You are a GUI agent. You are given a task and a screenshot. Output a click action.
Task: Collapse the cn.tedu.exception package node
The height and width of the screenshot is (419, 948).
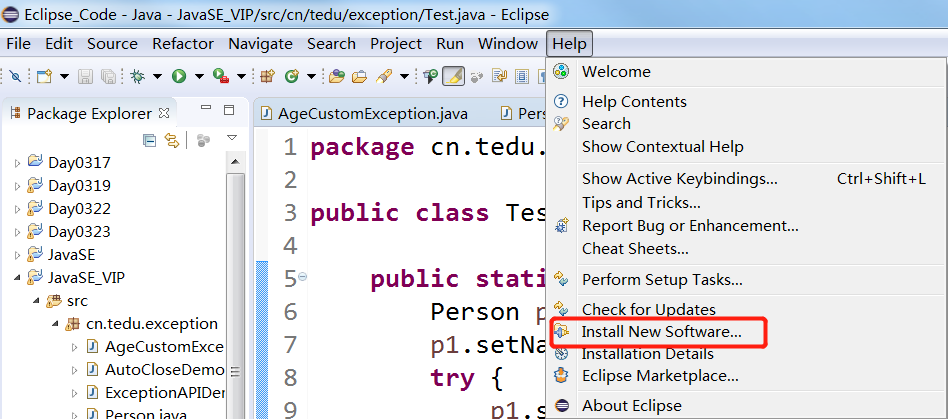pos(55,324)
